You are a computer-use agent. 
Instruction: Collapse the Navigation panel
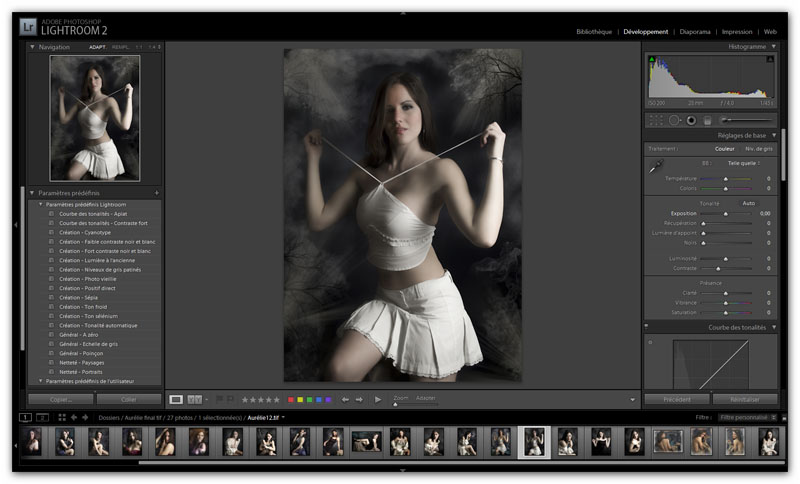pyautogui.click(x=32, y=47)
